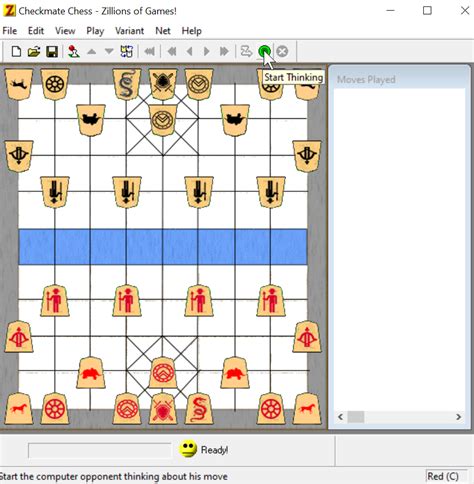This screenshot has width=474, height=484.
Task: Open a saved game with folder icon
Action: [34, 52]
